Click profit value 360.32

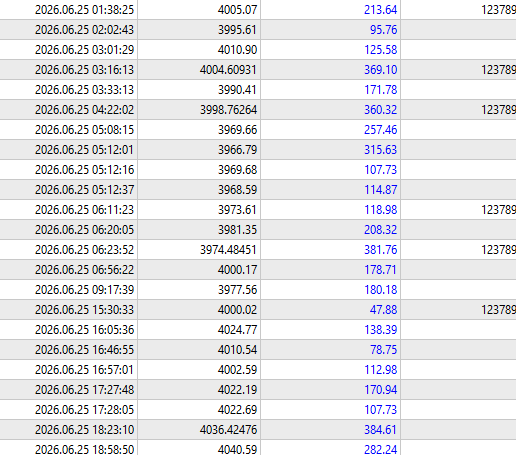(x=380, y=110)
